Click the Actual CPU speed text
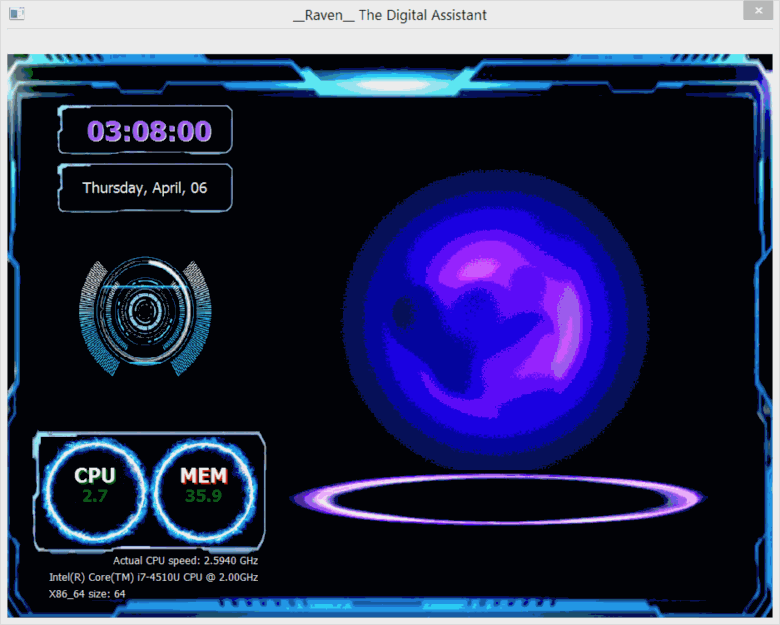The width and height of the screenshot is (780, 625). click(186, 561)
